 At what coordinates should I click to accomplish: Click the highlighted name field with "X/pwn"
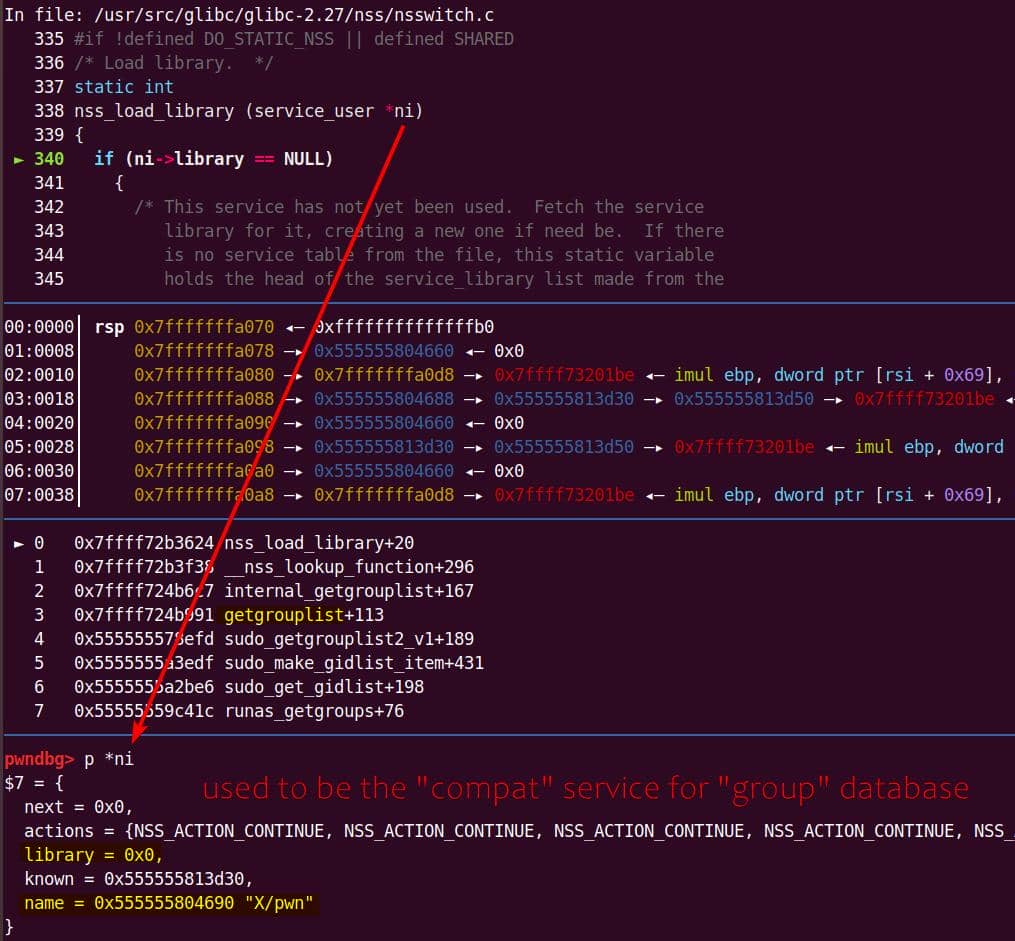pos(168,902)
